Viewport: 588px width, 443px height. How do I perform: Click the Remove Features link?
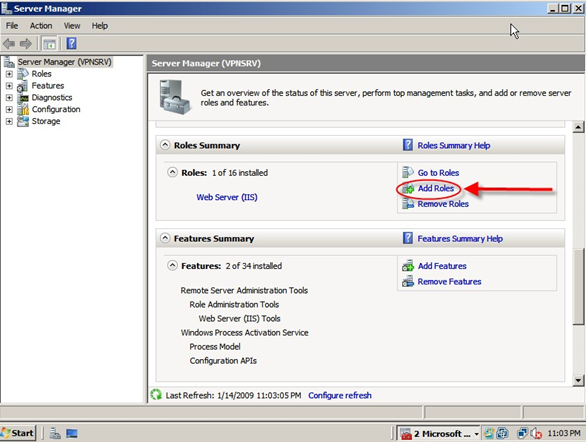click(x=449, y=282)
